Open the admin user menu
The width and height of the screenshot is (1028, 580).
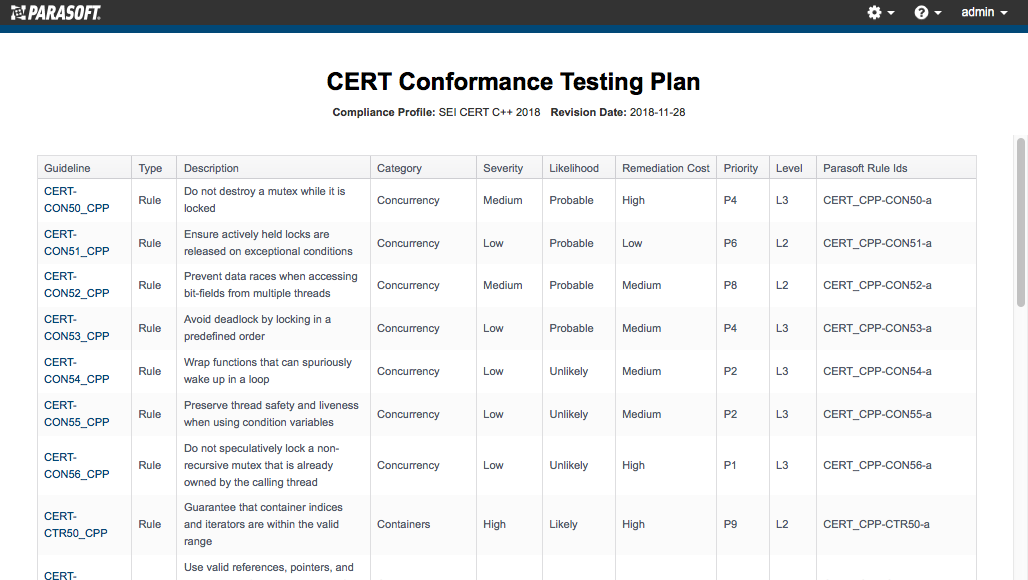984,12
